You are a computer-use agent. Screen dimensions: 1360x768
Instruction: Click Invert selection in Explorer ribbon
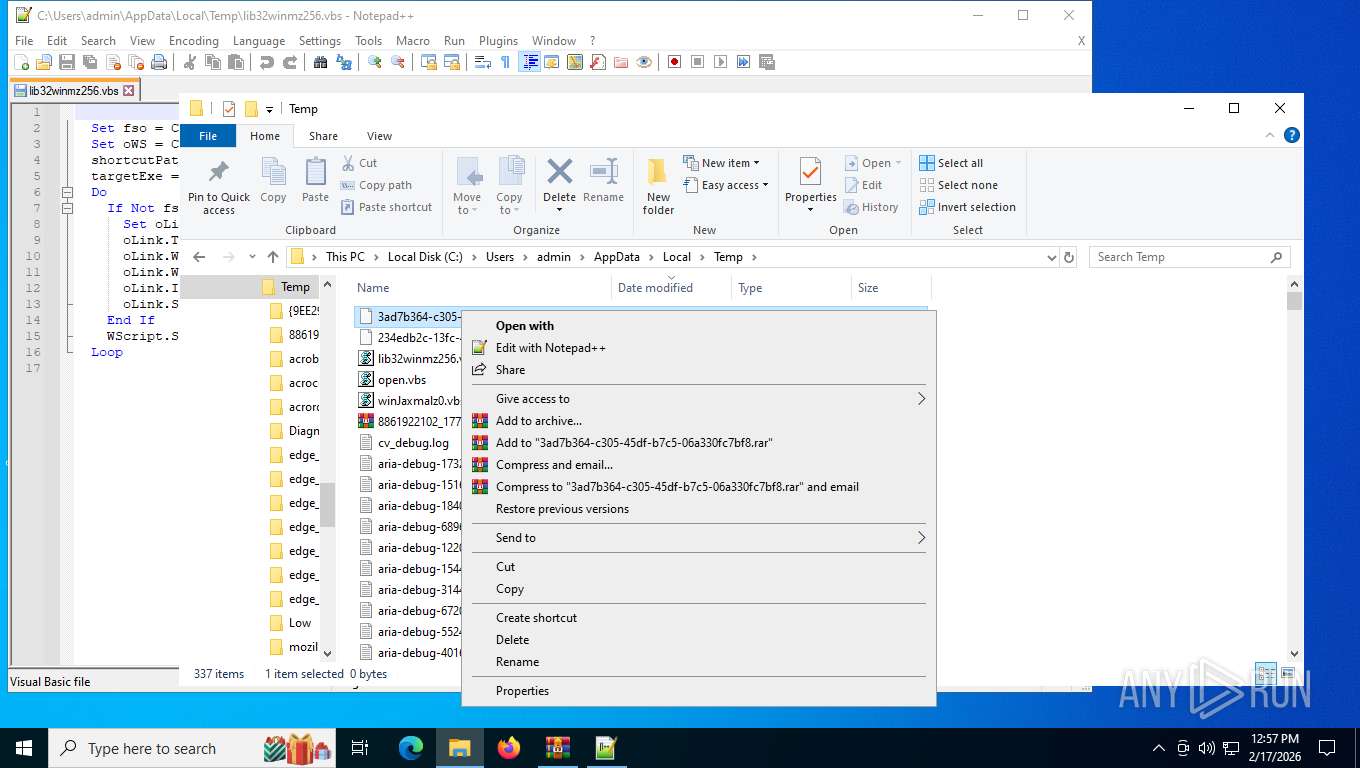click(967, 207)
